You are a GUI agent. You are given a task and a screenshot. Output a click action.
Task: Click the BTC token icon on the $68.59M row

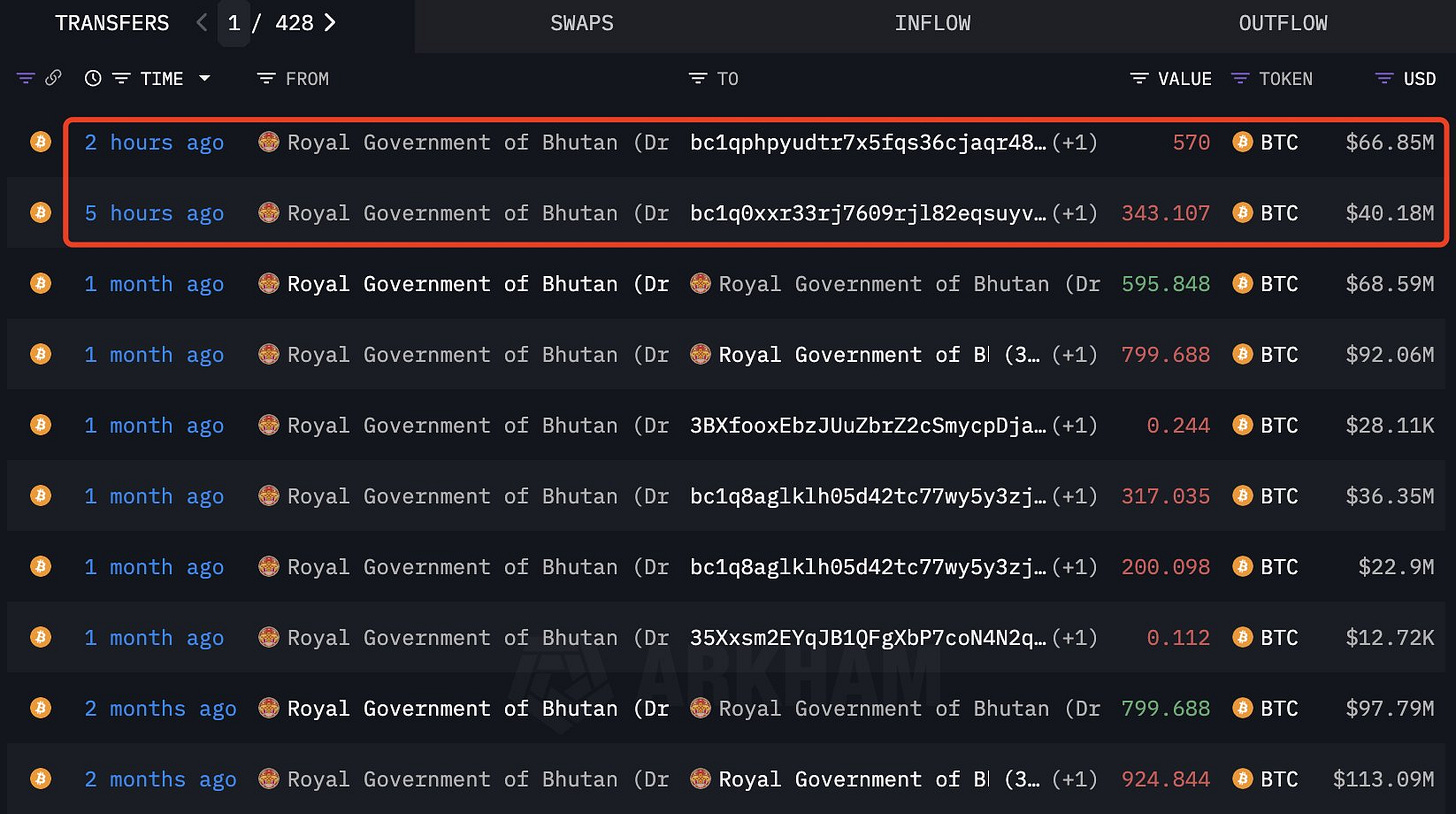1242,283
